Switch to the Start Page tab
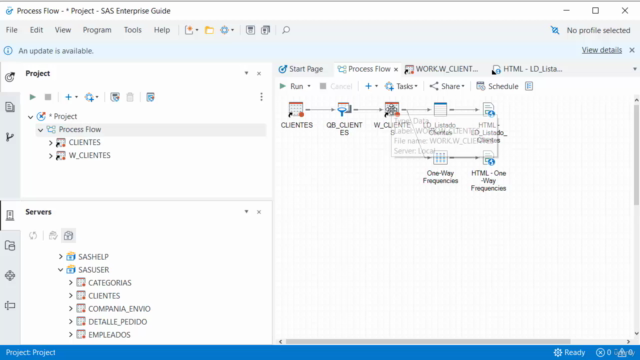The image size is (640, 360). click(x=301, y=69)
